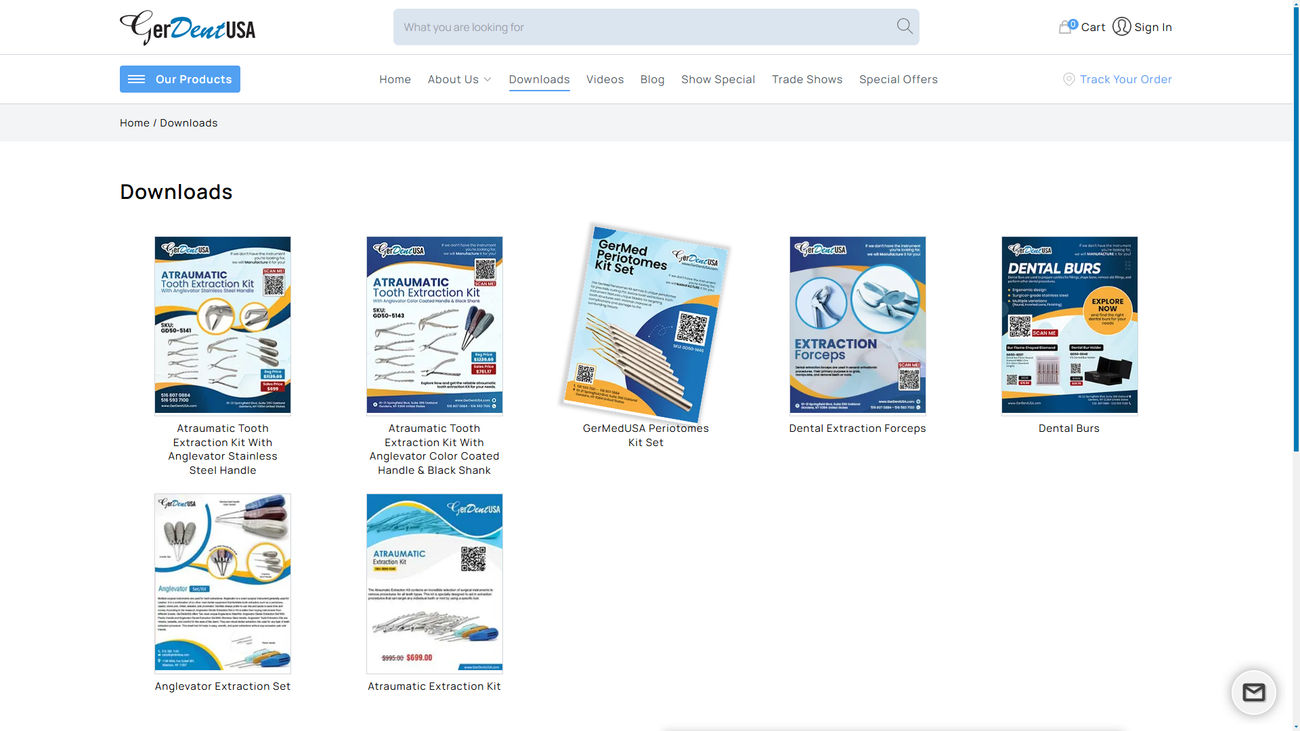Click the Dental Burs title

click(1069, 428)
